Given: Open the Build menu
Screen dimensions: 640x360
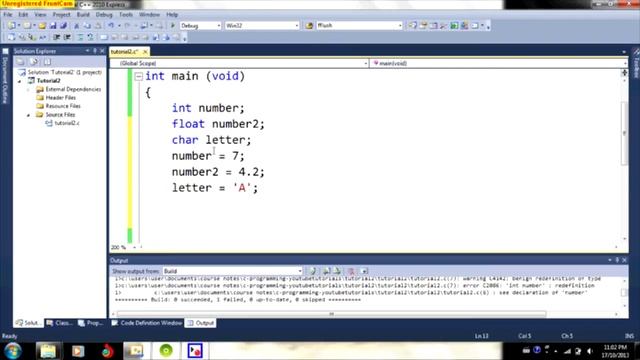Looking at the screenshot, I should tap(83, 14).
